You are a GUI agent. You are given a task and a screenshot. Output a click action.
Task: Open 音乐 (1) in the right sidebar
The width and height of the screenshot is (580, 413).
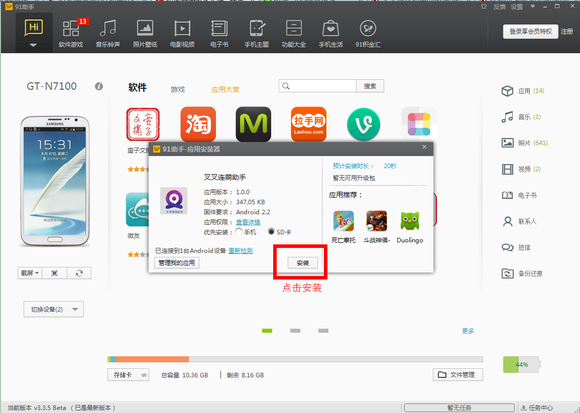[x=521, y=117]
